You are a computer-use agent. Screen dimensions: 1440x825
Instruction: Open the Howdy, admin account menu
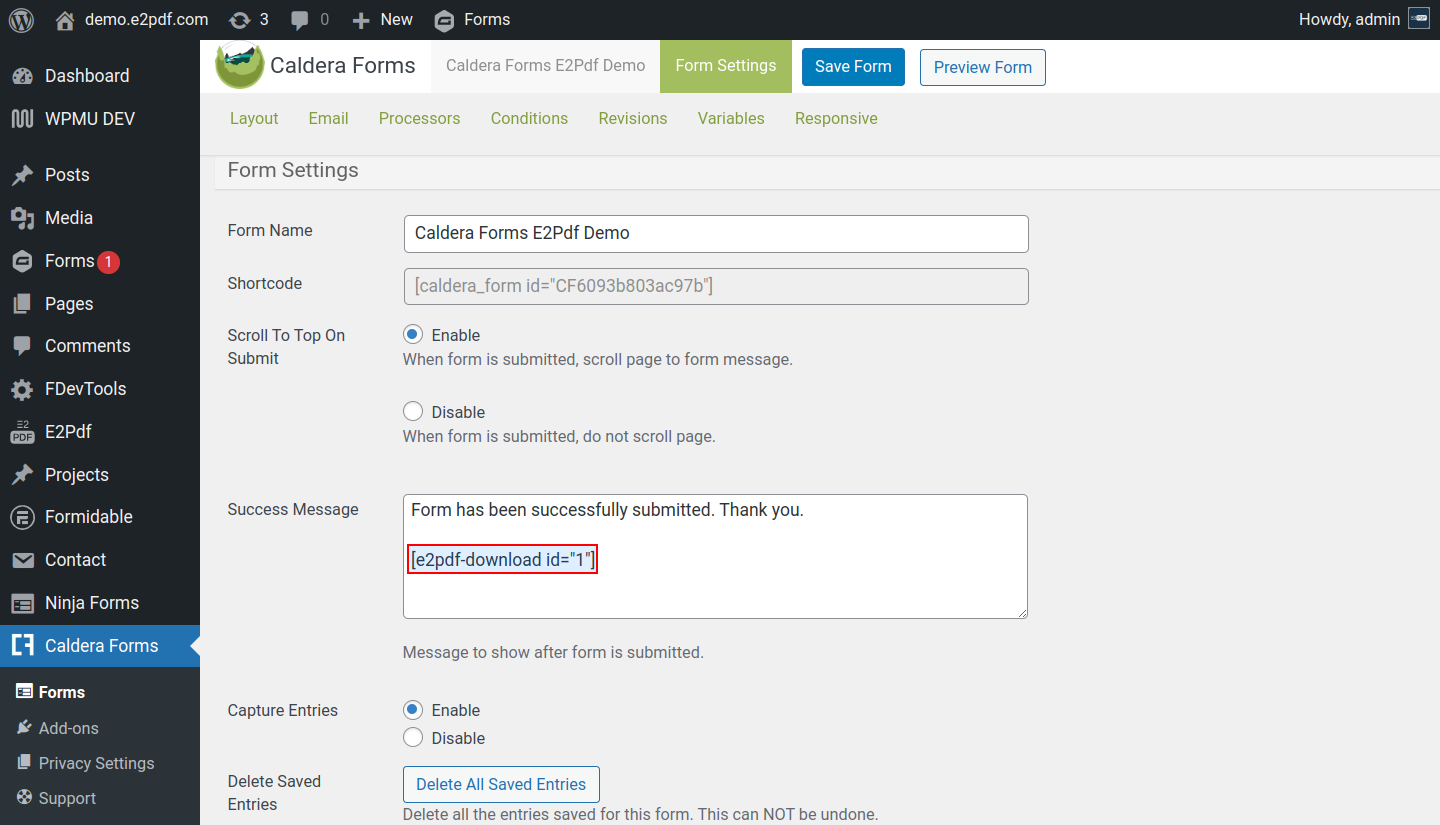(x=1349, y=20)
